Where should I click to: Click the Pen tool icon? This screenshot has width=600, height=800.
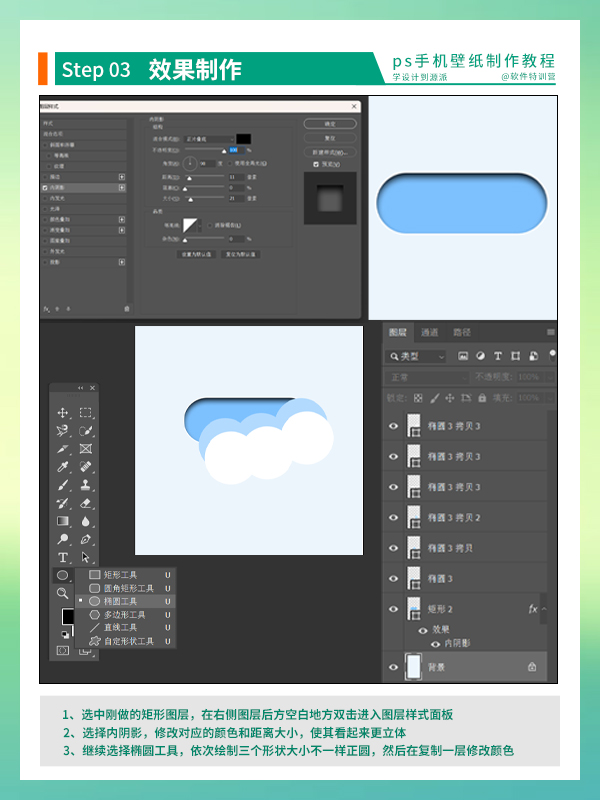(86, 539)
